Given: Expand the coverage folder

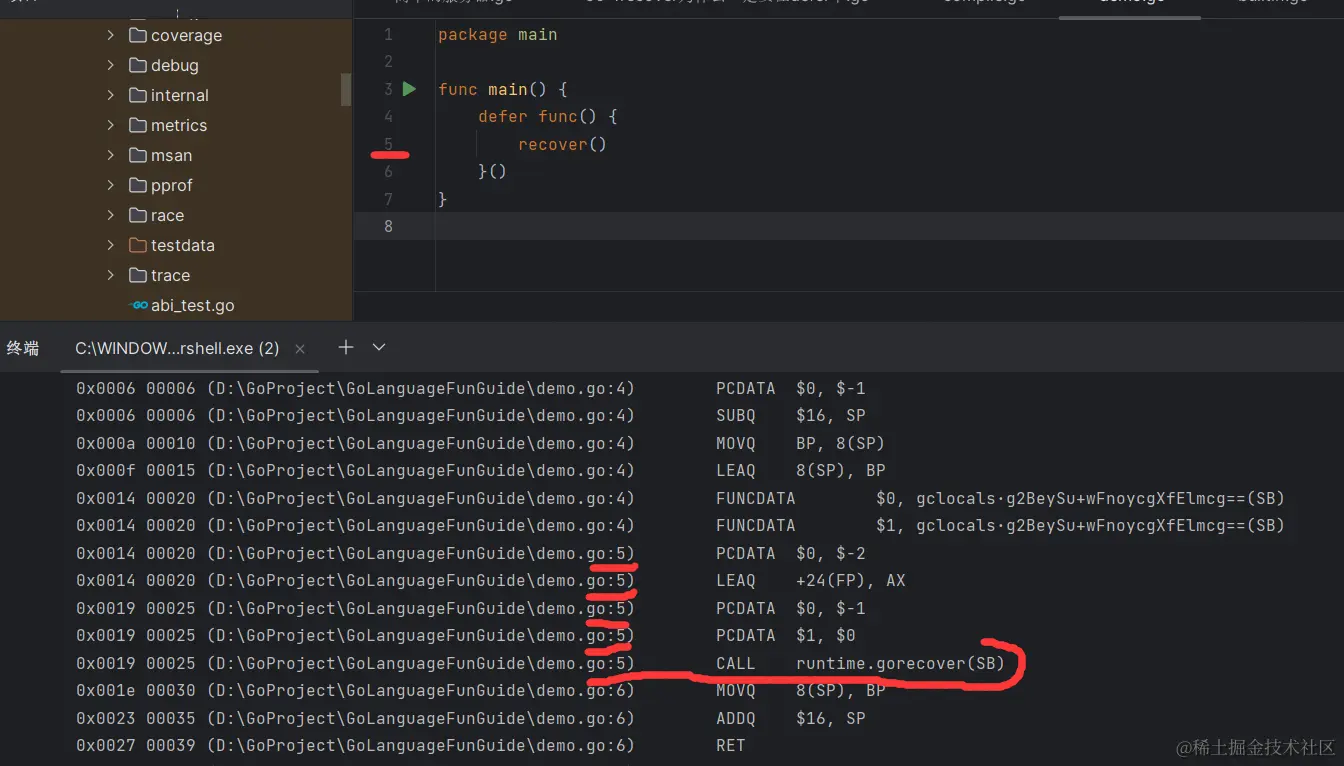Looking at the screenshot, I should tap(110, 36).
